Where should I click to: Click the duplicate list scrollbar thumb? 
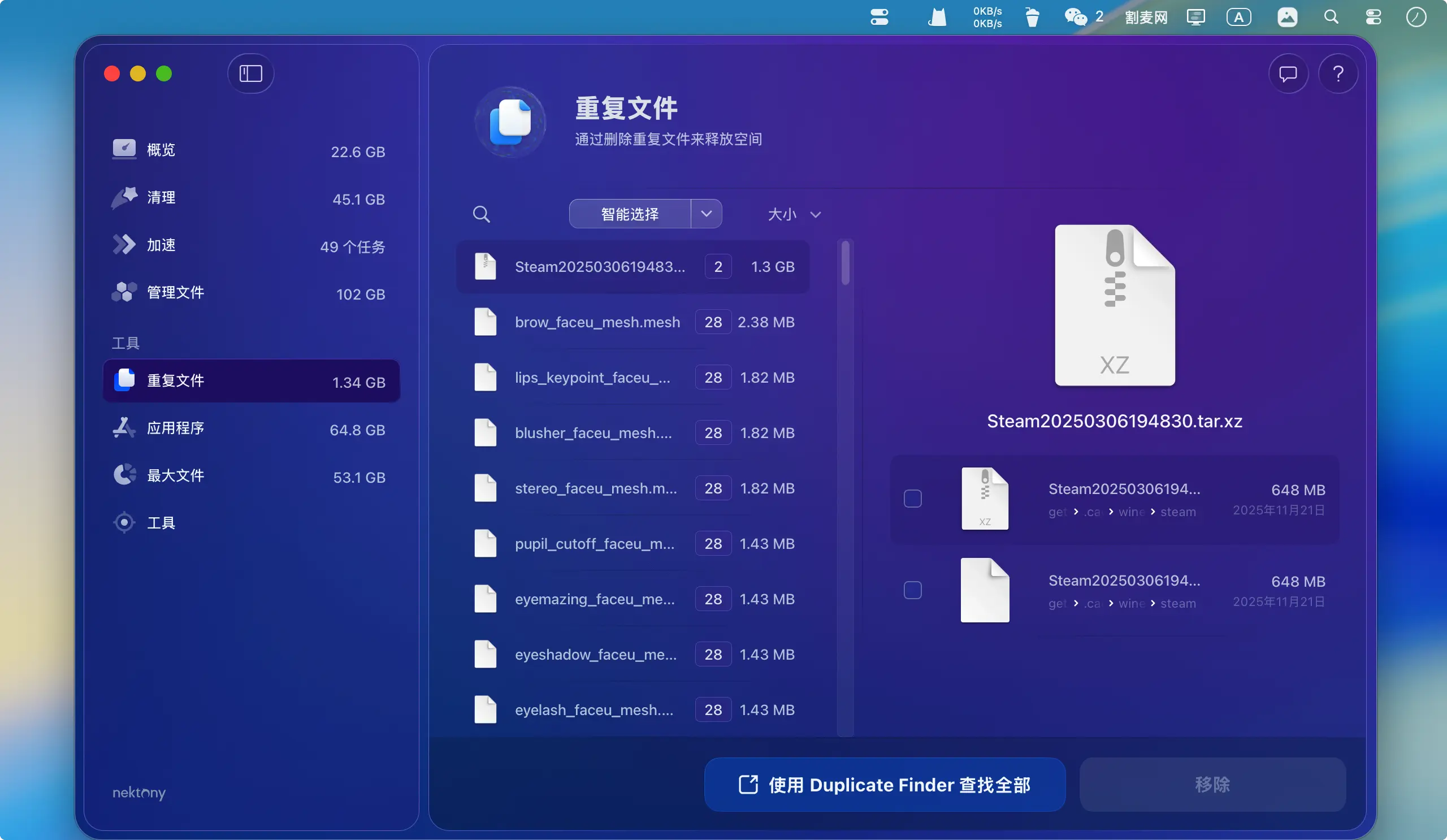pos(845,263)
